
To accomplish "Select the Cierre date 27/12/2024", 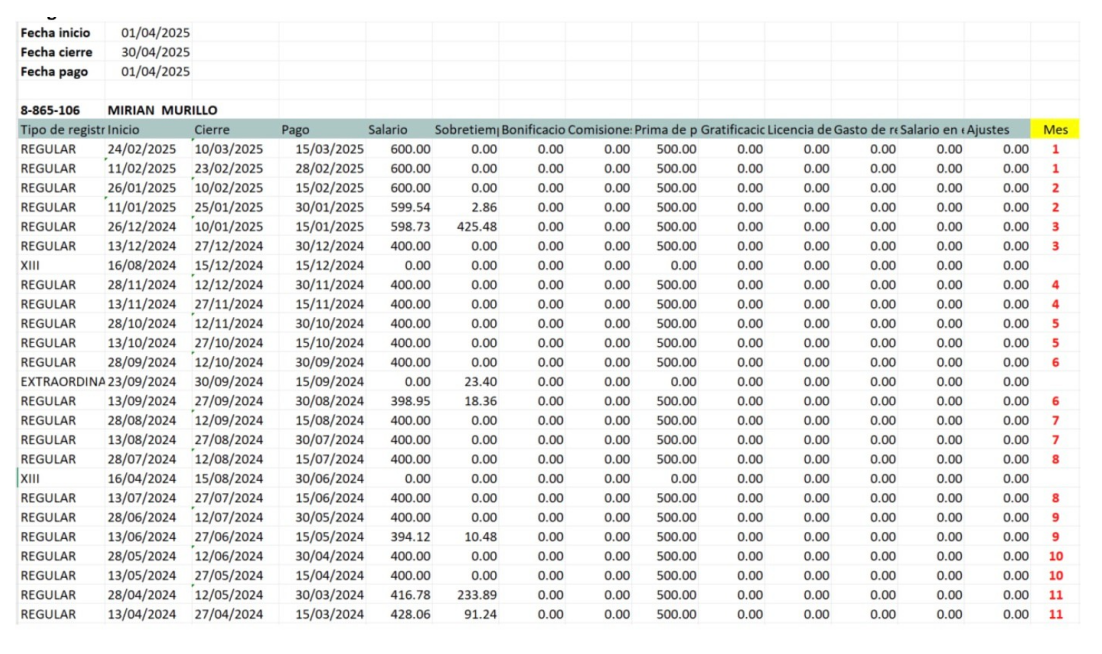I will pos(228,246).
